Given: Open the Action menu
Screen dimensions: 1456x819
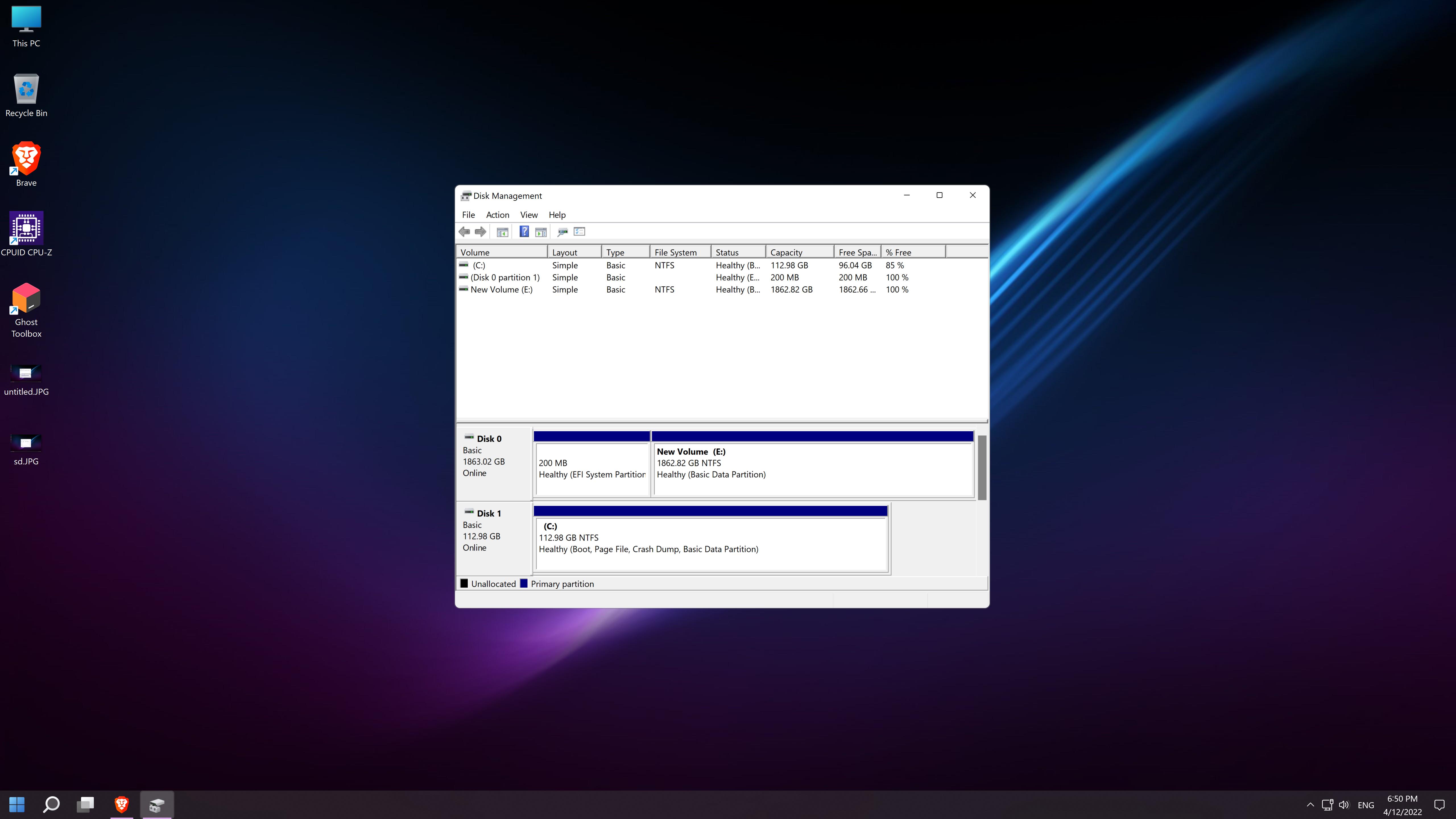Looking at the screenshot, I should (x=497, y=215).
